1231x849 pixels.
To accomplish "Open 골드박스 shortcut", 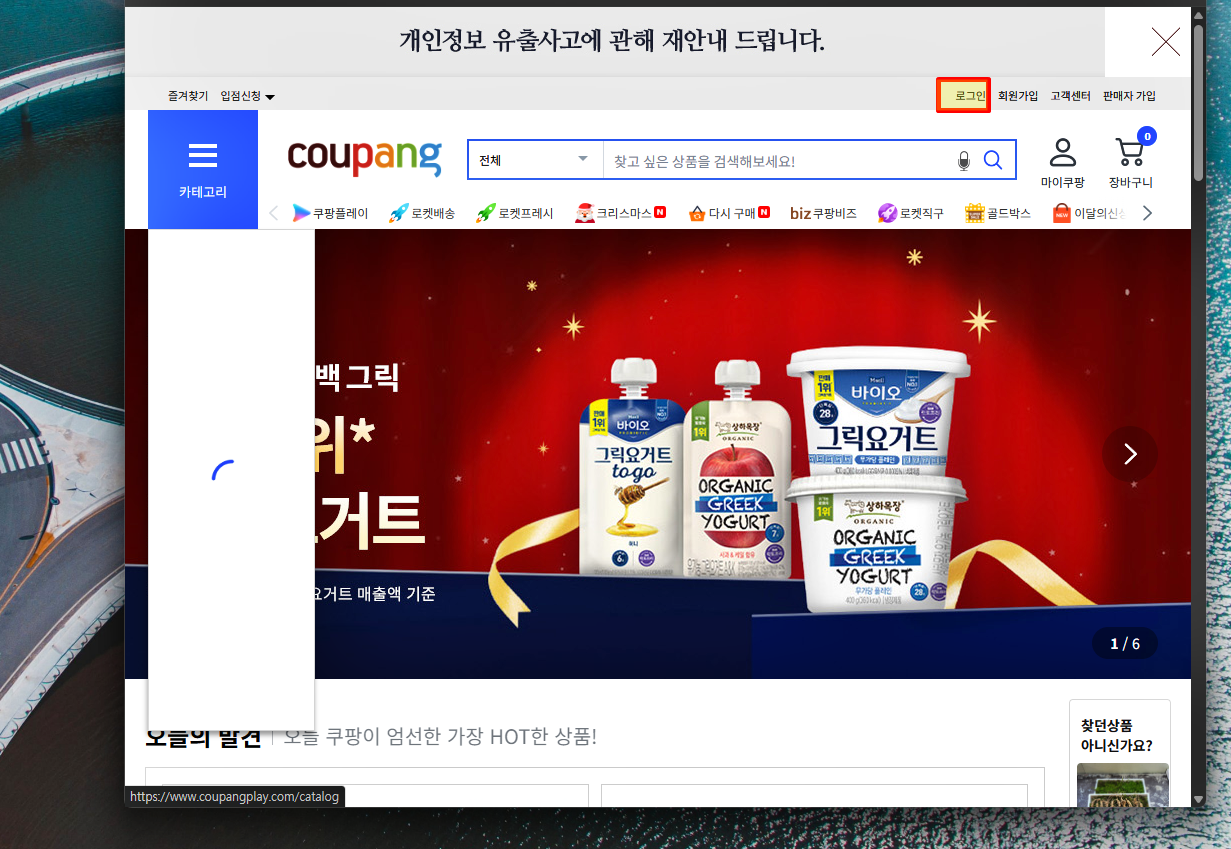I will click(997, 213).
